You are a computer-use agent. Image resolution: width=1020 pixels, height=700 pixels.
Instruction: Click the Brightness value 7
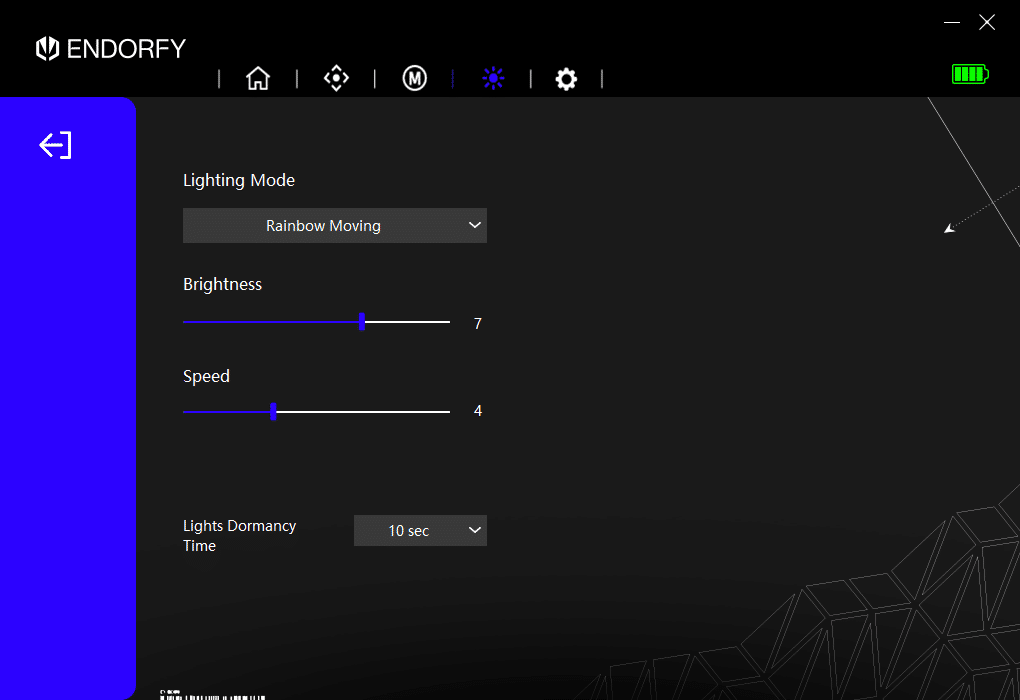[478, 324]
